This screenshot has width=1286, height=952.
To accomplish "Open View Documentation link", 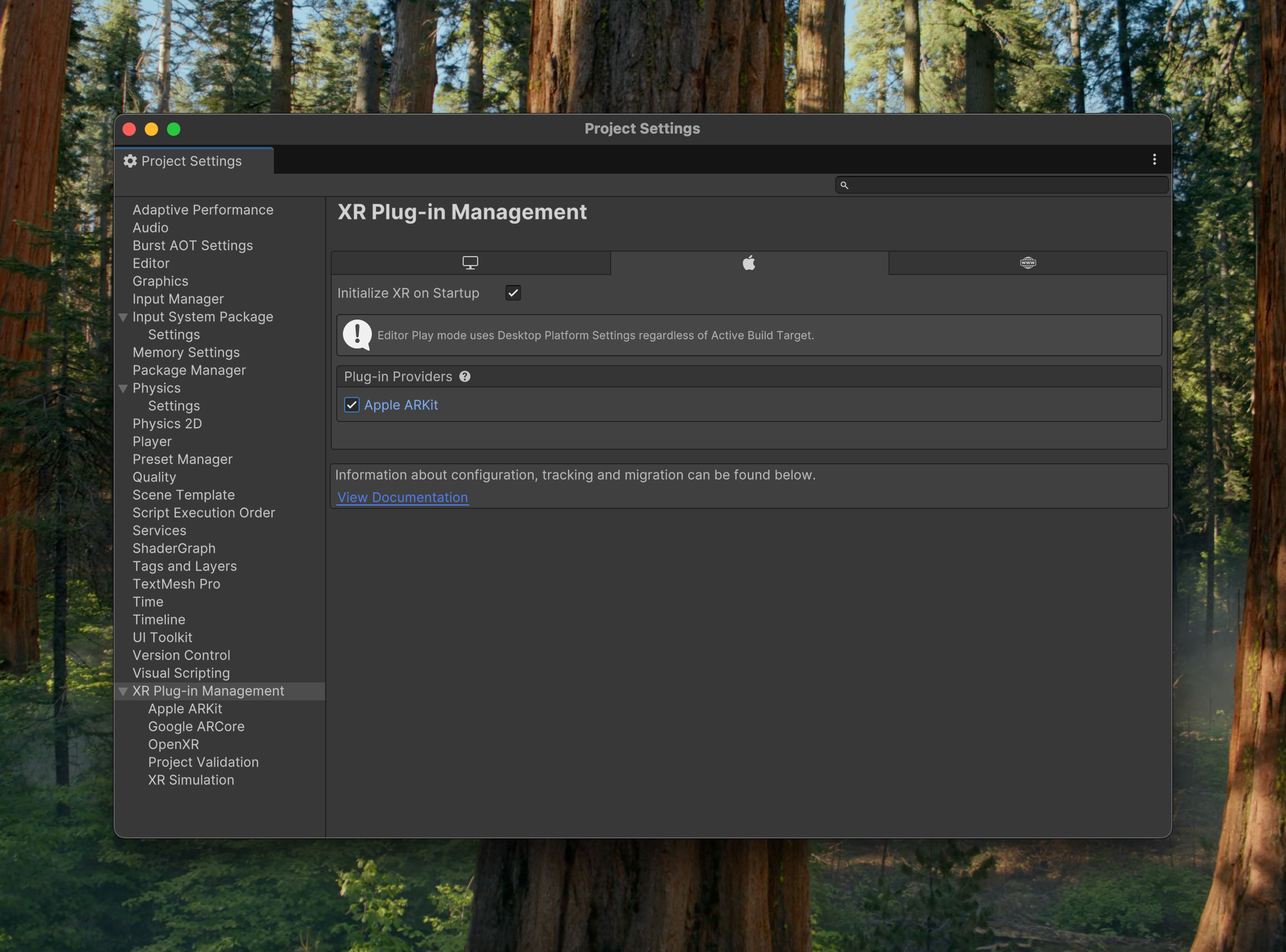I will [x=402, y=497].
